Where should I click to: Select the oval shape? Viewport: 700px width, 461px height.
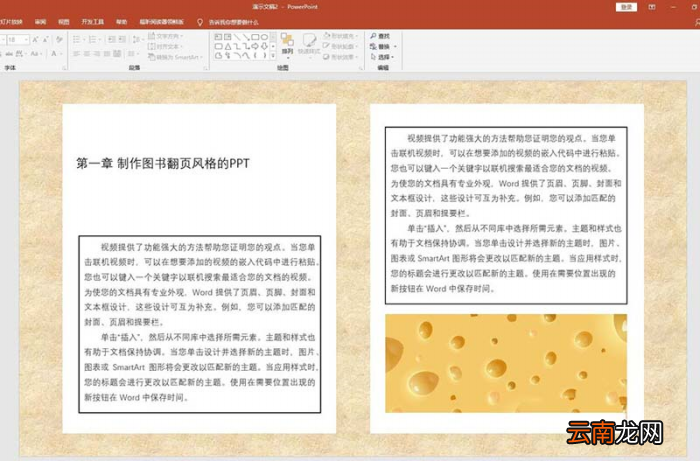[x=264, y=37]
